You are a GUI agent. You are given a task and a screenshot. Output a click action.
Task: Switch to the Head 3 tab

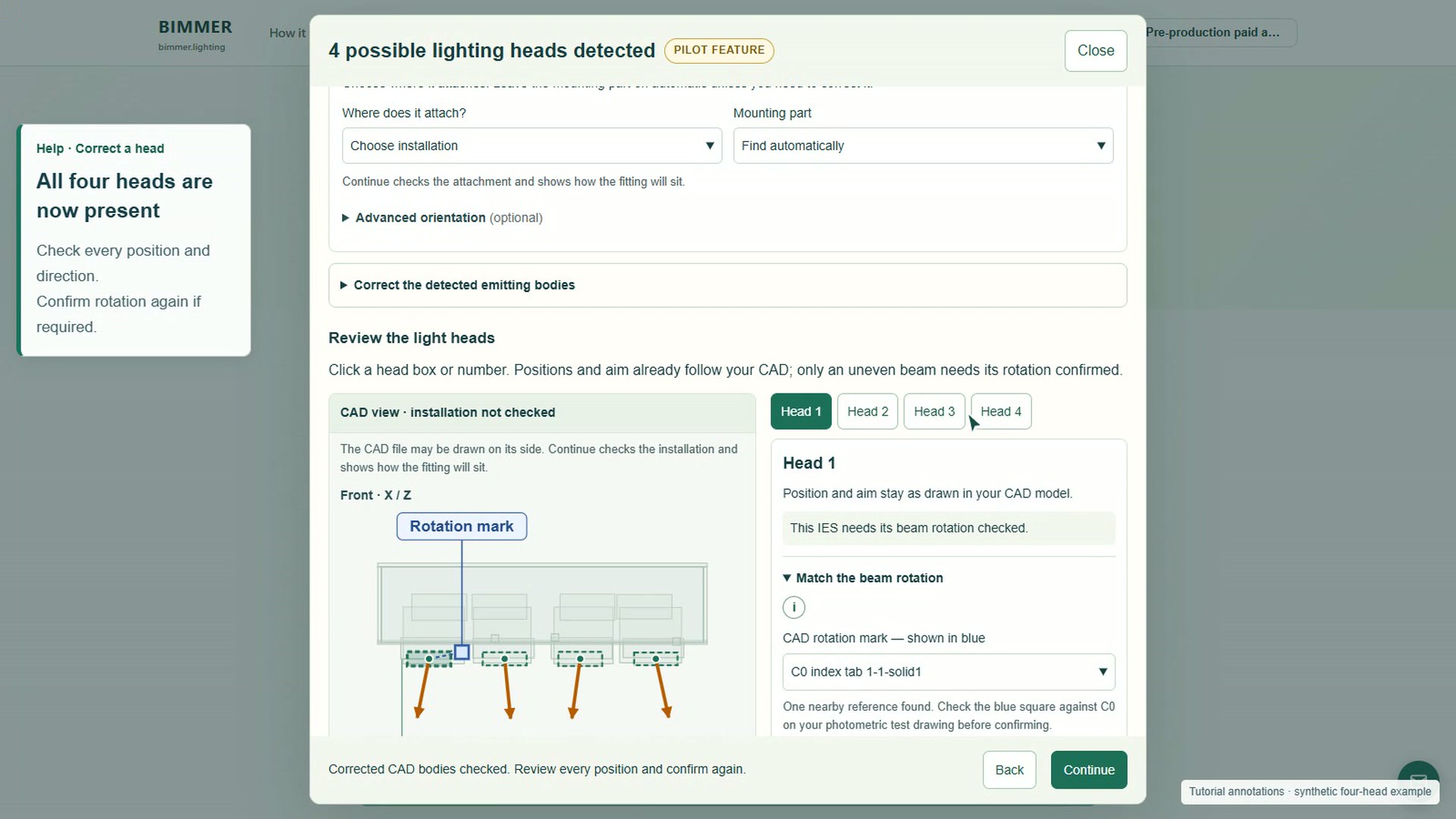click(x=934, y=412)
